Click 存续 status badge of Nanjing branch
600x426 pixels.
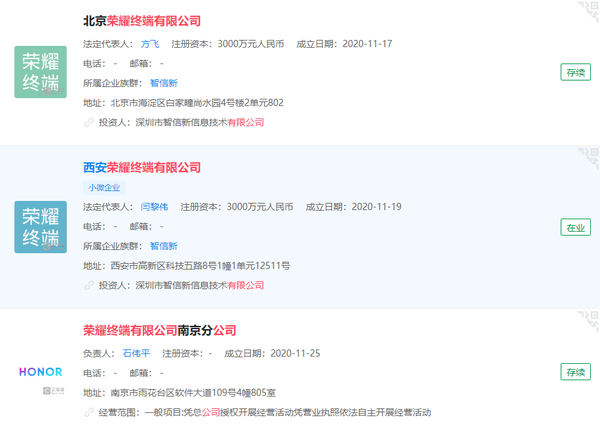pos(576,372)
